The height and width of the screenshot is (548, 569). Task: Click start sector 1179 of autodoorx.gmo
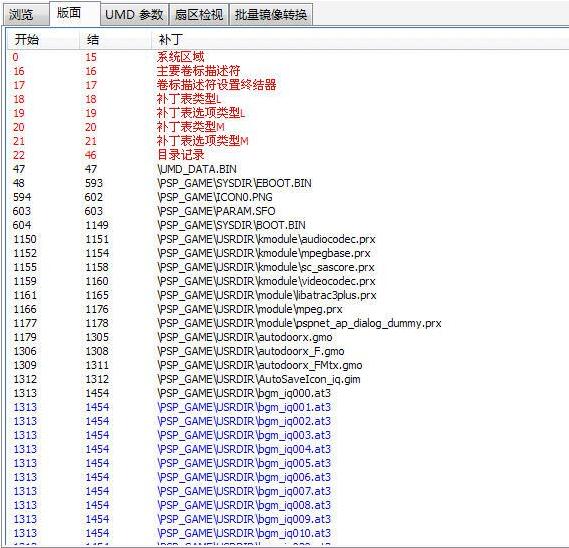coord(25,337)
